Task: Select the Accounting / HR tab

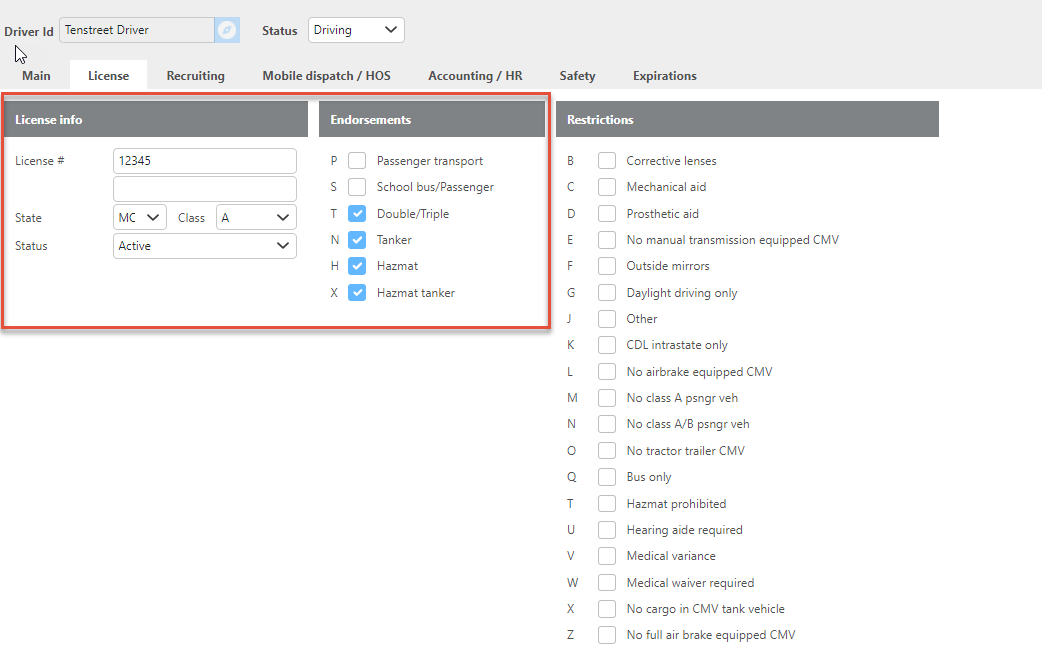Action: (475, 76)
